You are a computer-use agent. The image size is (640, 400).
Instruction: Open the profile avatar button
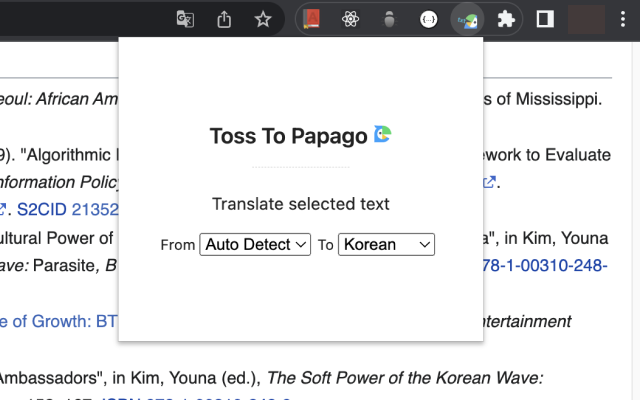[x=586, y=19]
